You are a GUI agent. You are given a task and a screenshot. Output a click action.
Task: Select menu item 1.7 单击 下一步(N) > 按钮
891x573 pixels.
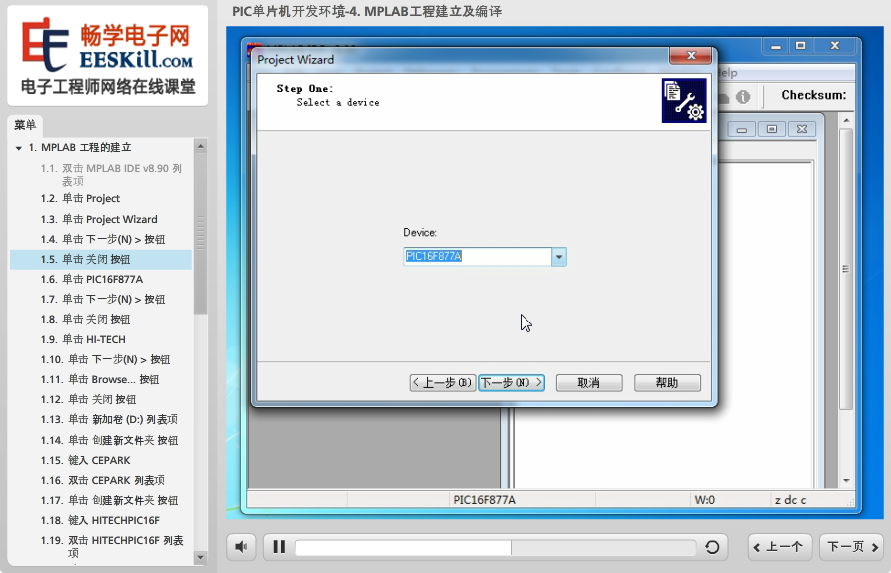(x=103, y=299)
